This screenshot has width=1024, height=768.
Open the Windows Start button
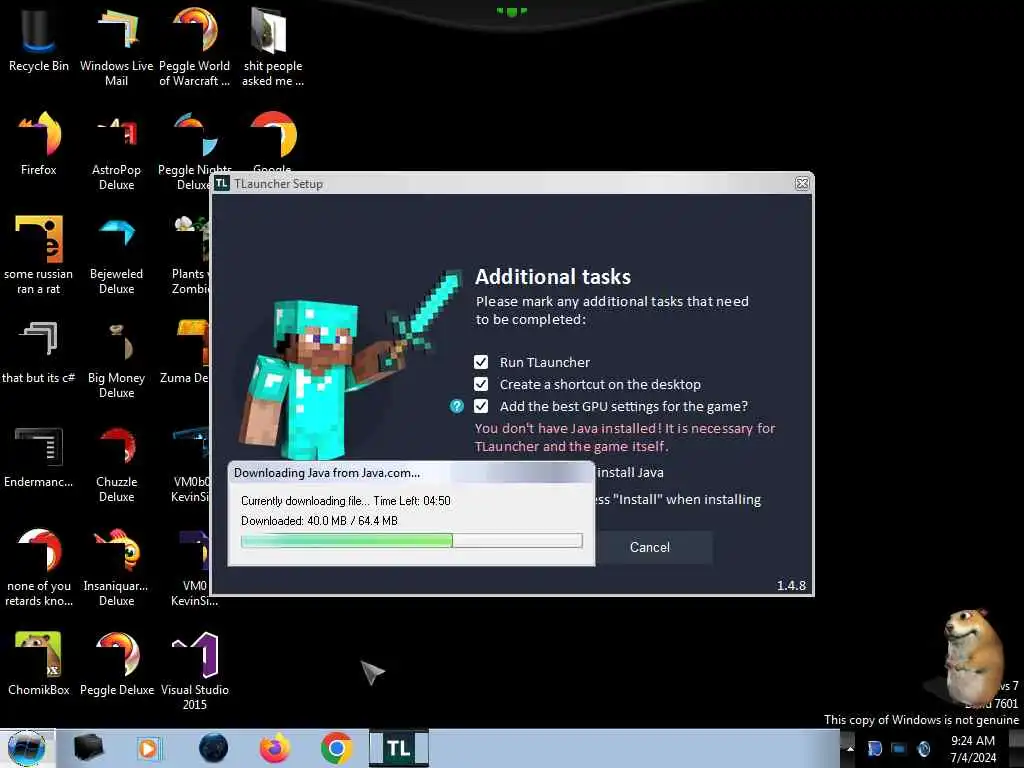pos(27,748)
